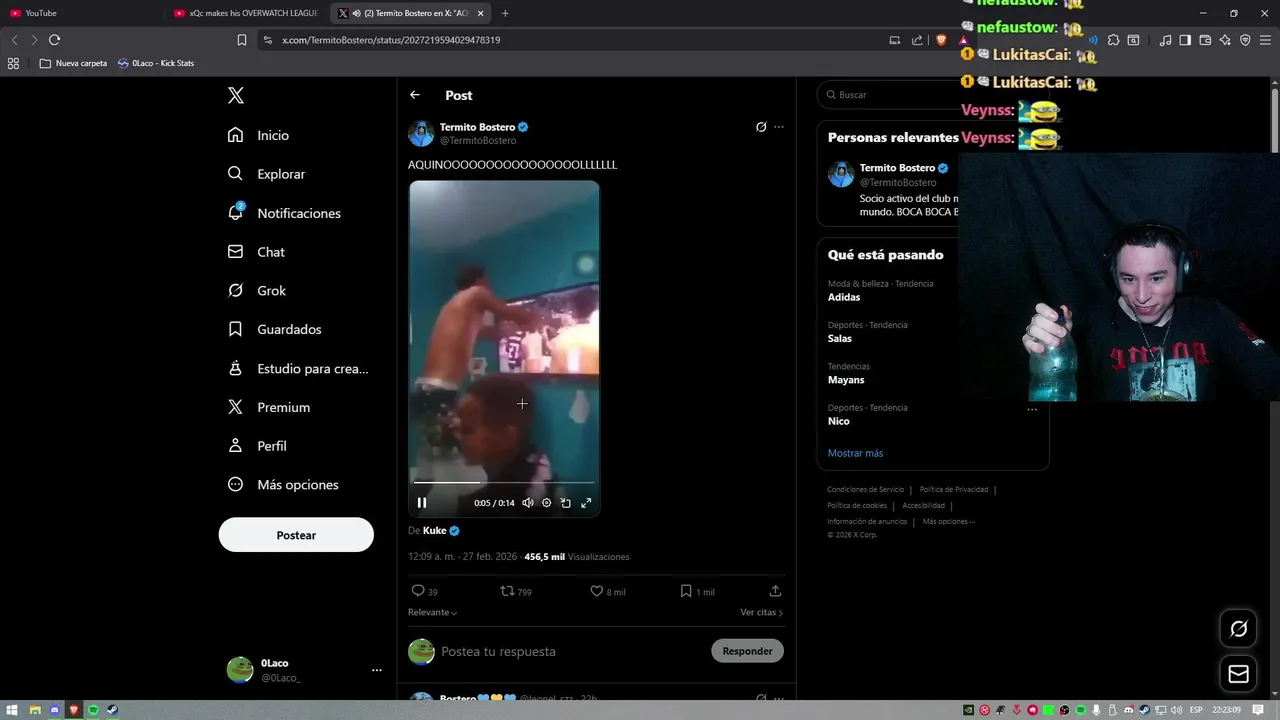This screenshot has width=1280, height=720.
Task: Click the browser bookmark icon
Action: click(242, 40)
